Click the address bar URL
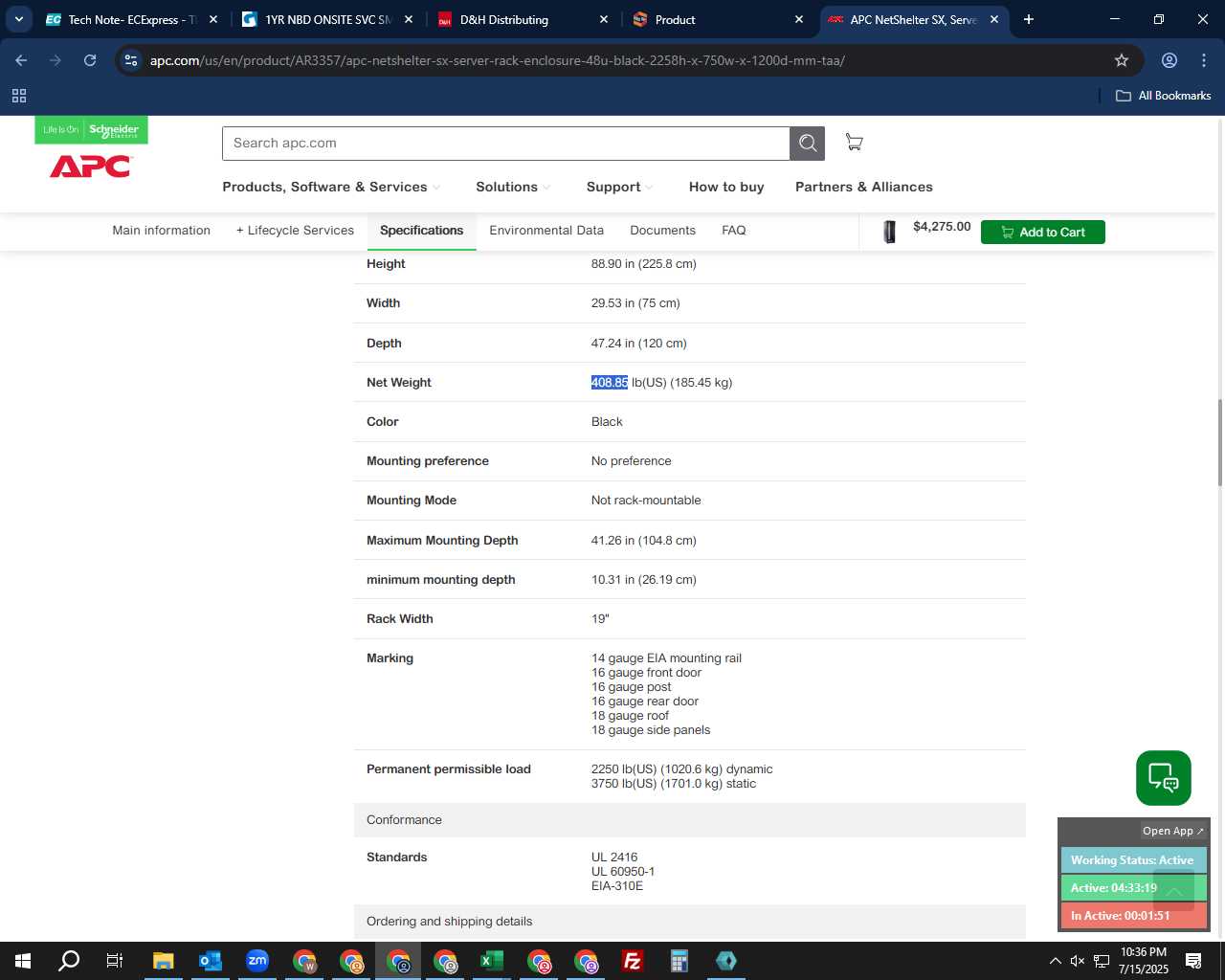The image size is (1225, 980). [498, 60]
